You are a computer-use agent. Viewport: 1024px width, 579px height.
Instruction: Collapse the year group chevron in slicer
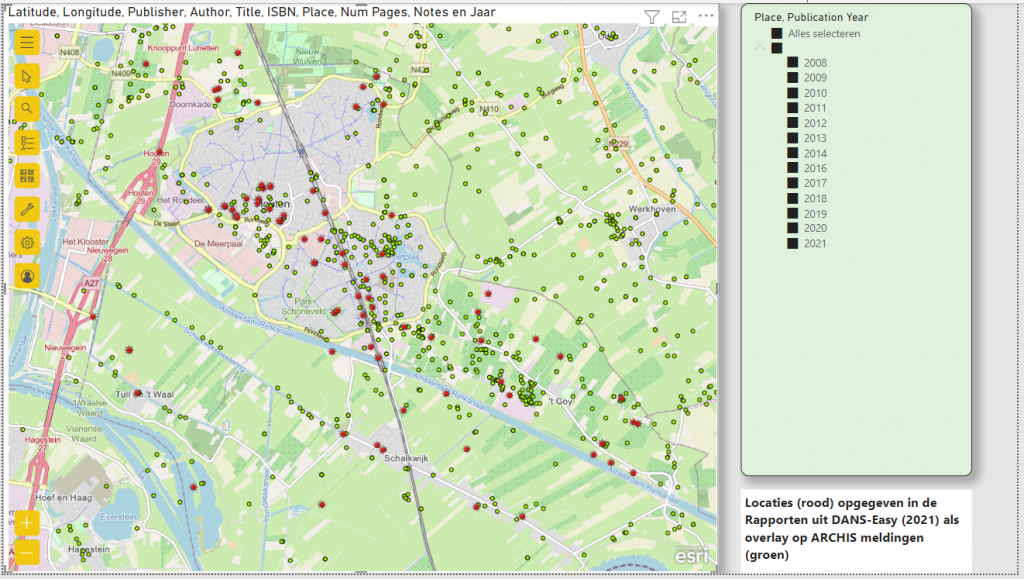pos(759,48)
